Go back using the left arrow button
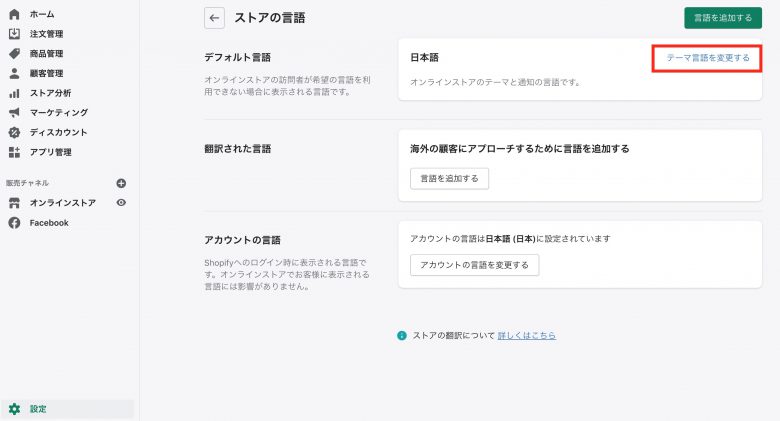The width and height of the screenshot is (780, 421). 214,18
